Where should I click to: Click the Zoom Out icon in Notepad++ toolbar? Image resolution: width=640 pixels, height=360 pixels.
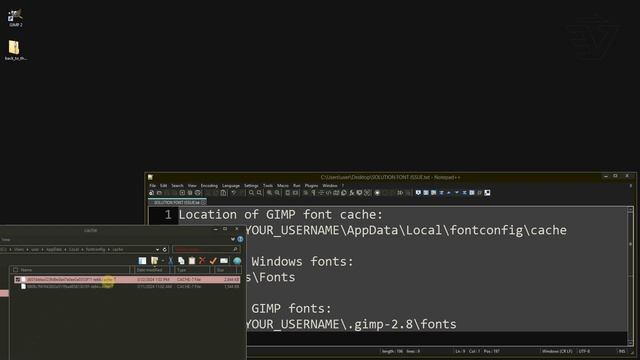pyautogui.click(x=277, y=193)
